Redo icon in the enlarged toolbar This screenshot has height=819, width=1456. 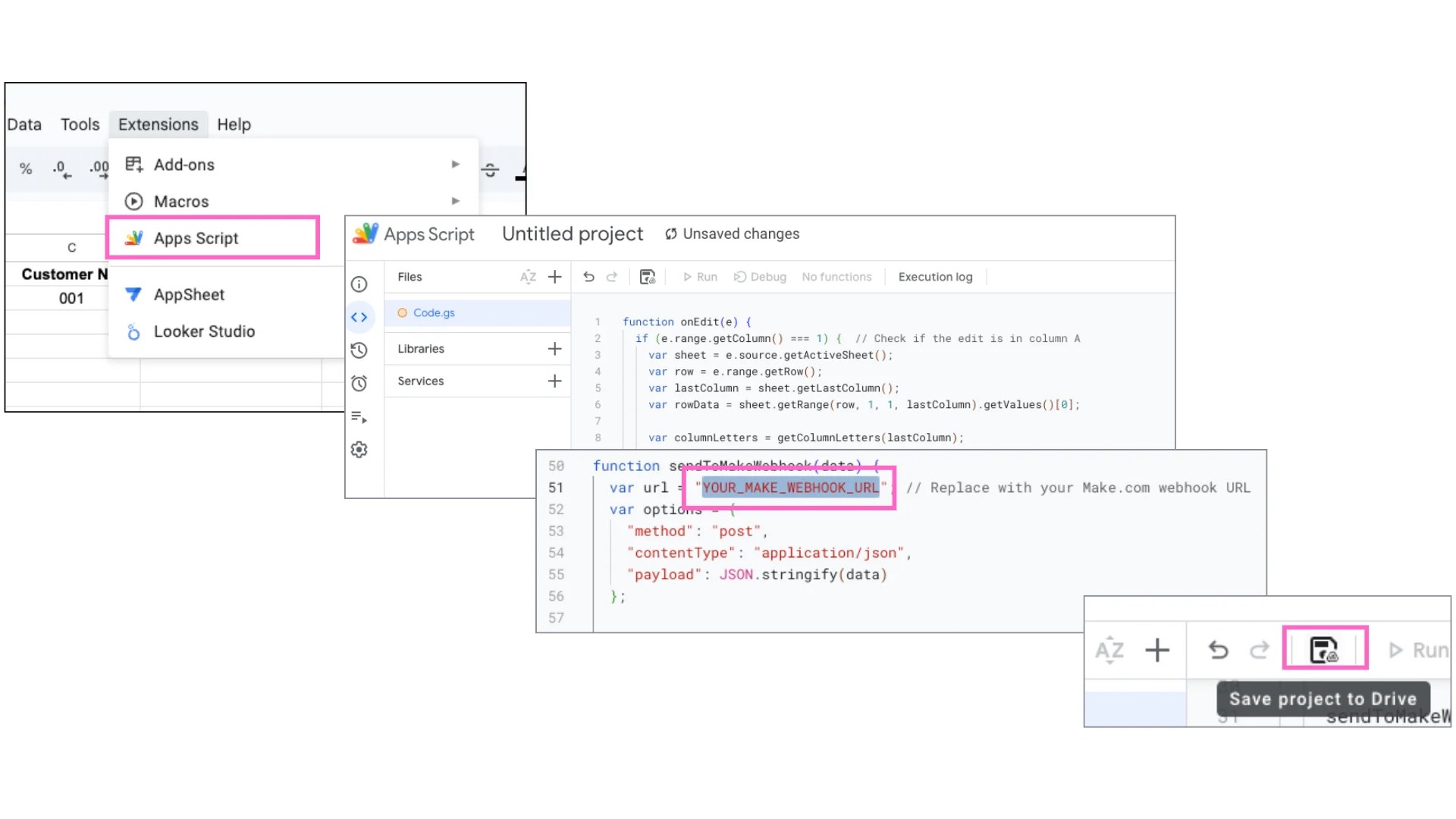tap(1259, 650)
